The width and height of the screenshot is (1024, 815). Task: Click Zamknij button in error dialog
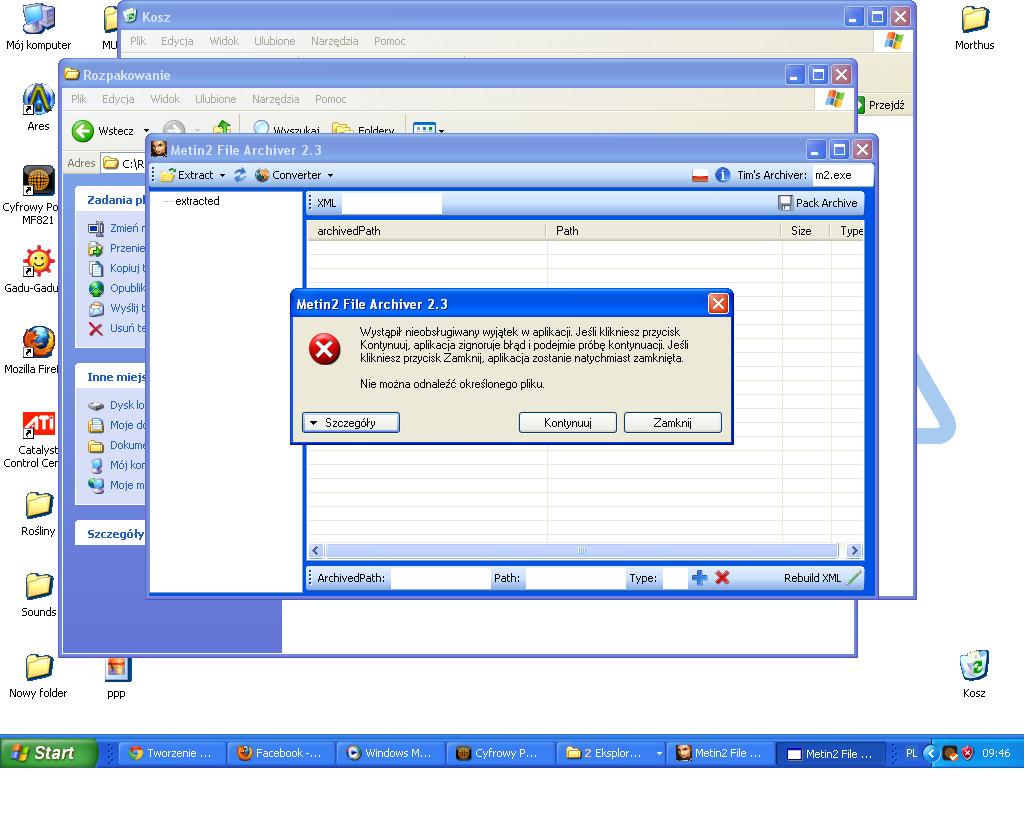click(673, 423)
